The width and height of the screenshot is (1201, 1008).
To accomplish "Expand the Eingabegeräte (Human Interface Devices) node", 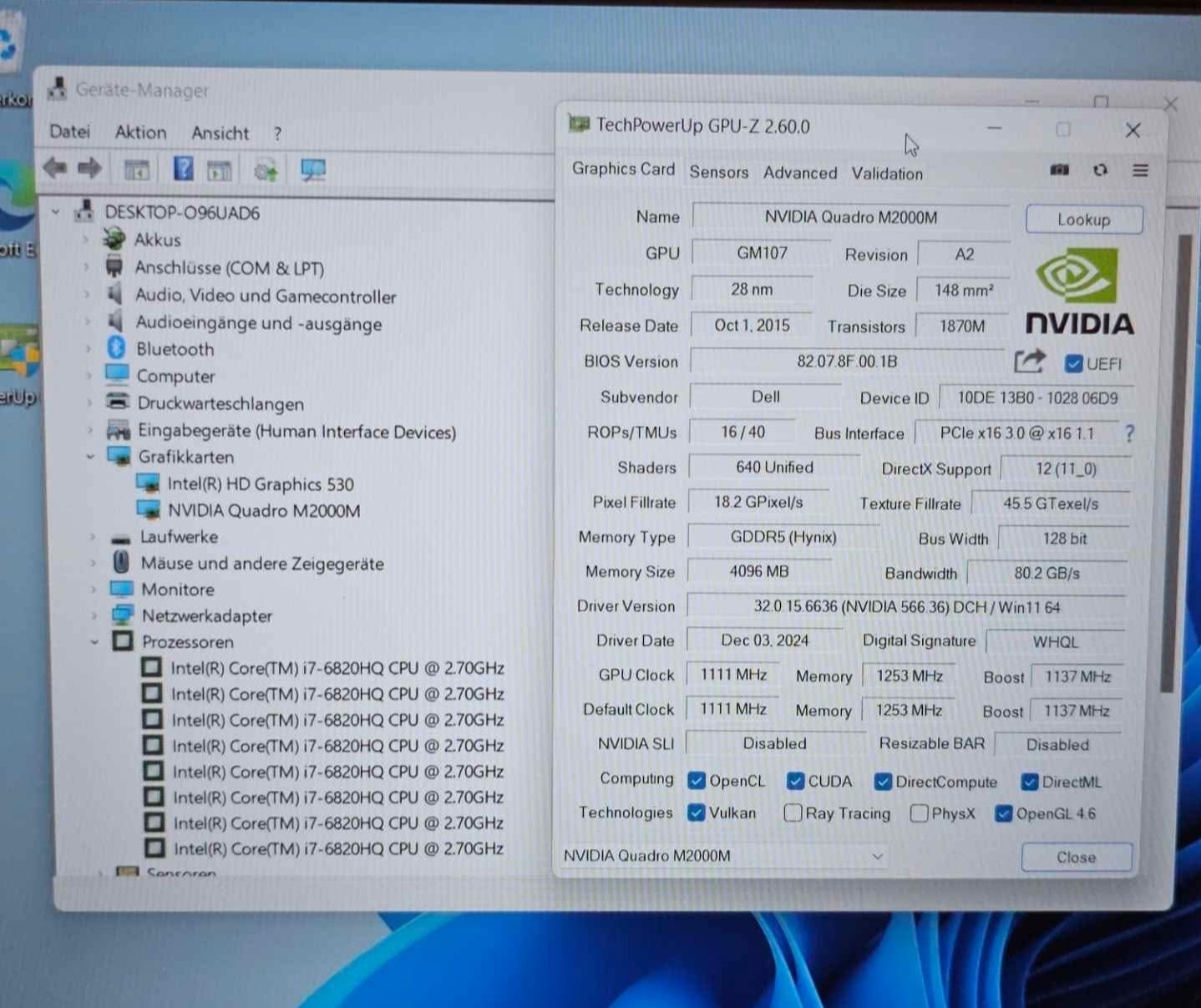I will coord(89,430).
